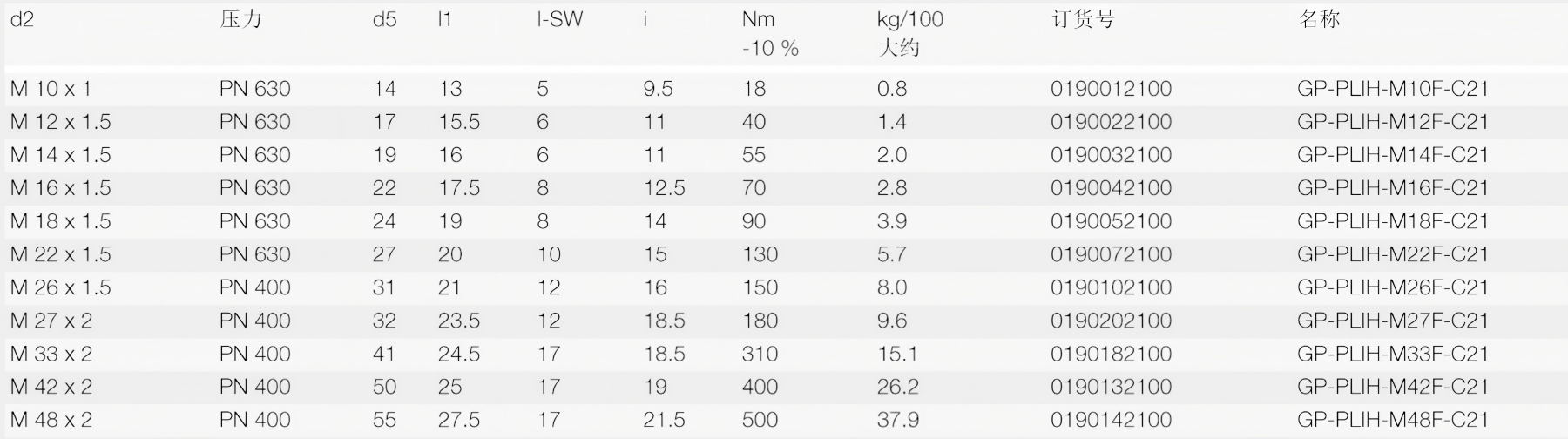The height and width of the screenshot is (439, 1568).
Task: Click the 压力 column header
Action: pos(240,19)
